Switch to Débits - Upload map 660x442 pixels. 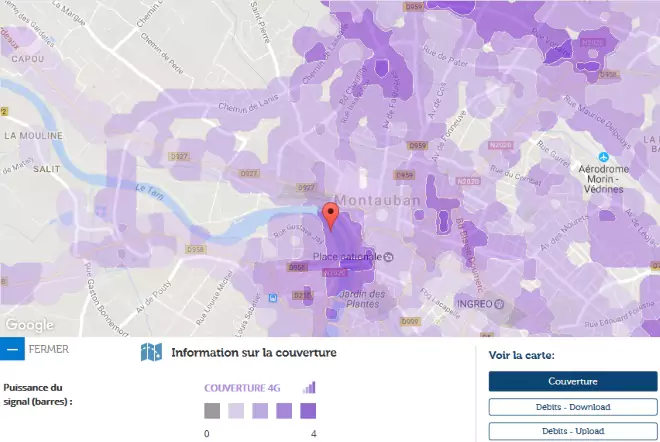pos(573,431)
